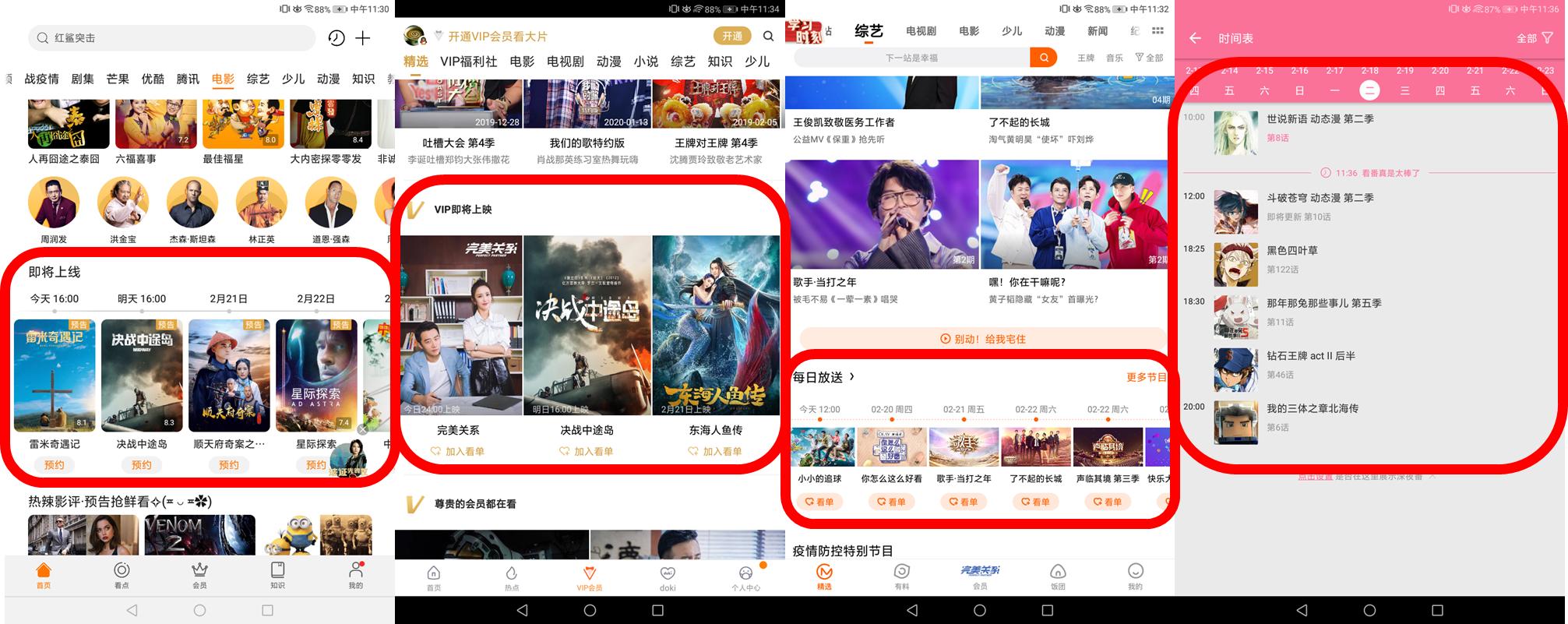Image resolution: width=1568 pixels, height=624 pixels.
Task: Toggle 看单 button under 你怎么这么好看
Action: coord(891,502)
